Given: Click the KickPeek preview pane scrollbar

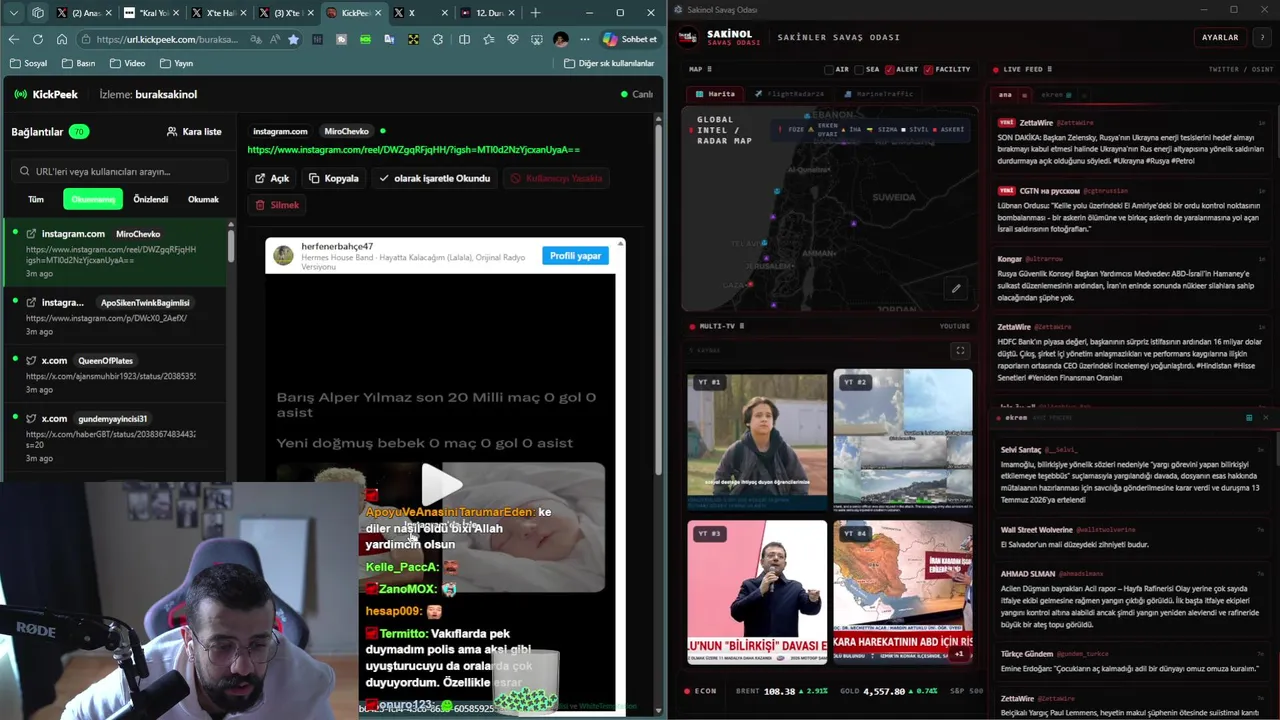Looking at the screenshot, I should point(657,300).
